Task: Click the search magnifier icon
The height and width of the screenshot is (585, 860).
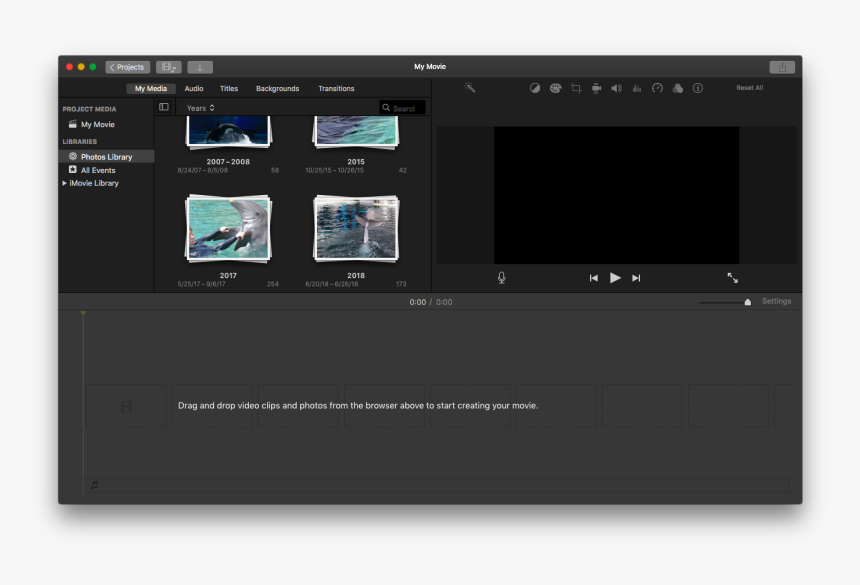Action: point(386,108)
